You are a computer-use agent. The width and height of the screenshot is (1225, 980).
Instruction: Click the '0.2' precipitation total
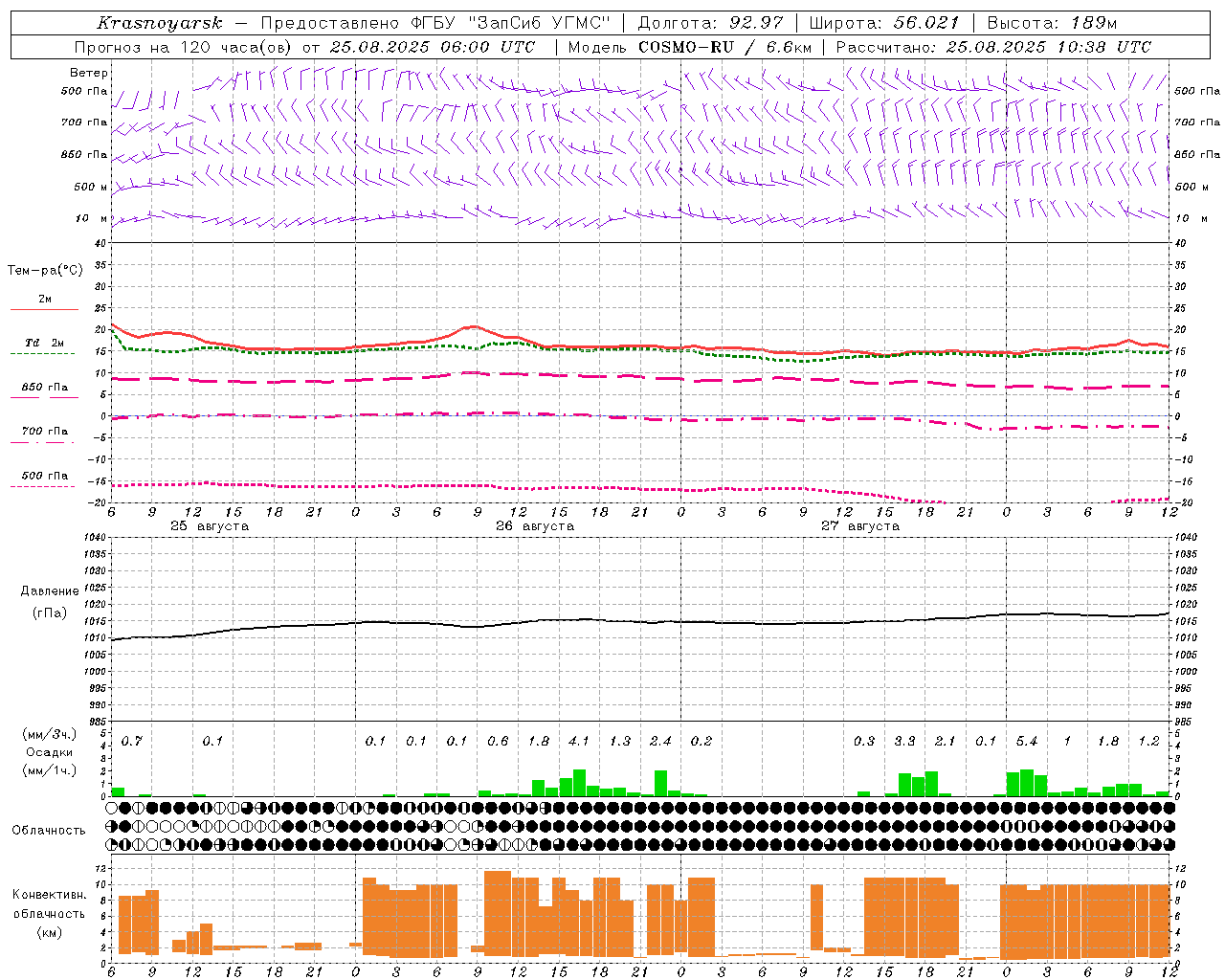702,742
